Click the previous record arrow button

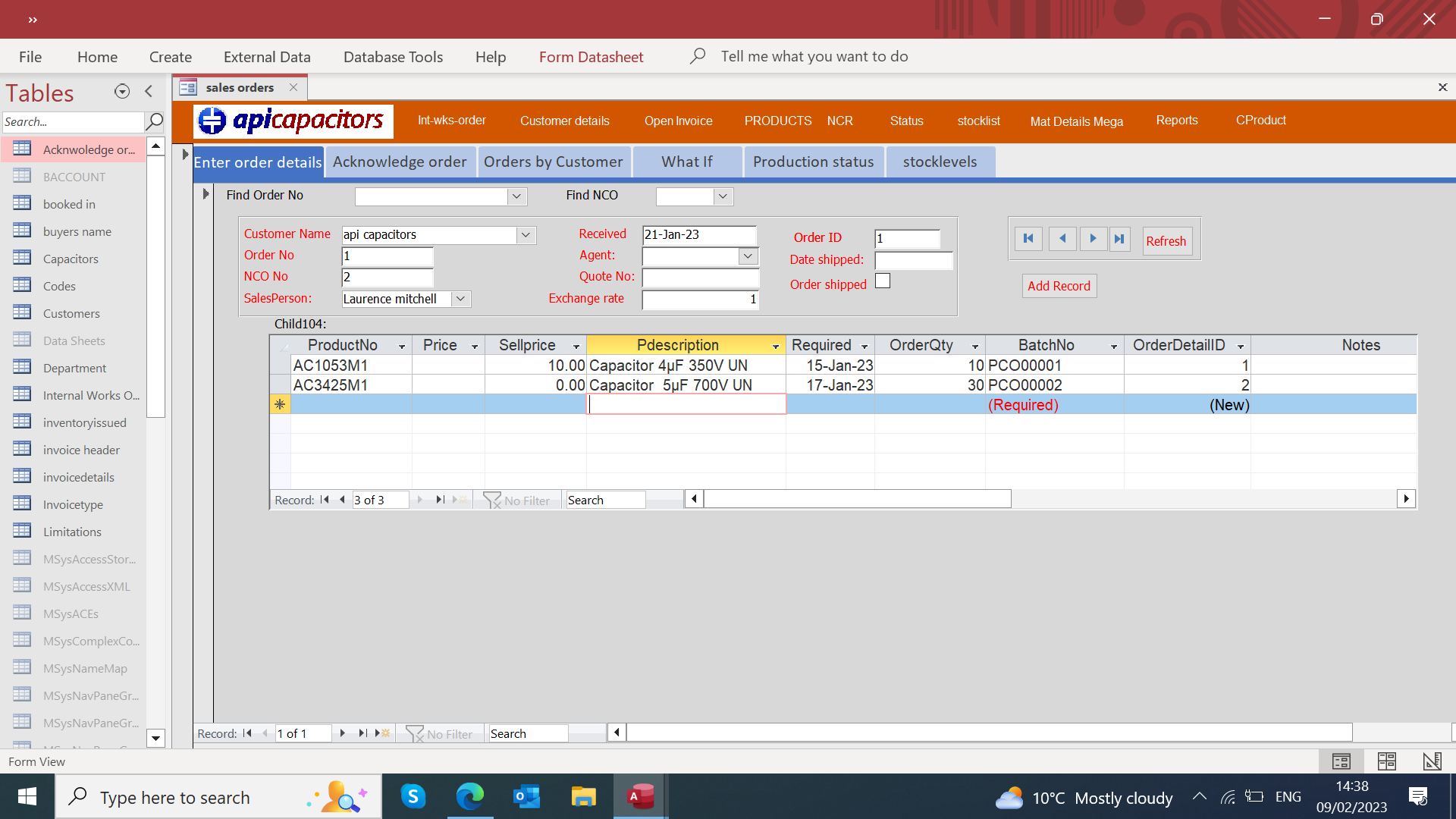coord(1062,239)
